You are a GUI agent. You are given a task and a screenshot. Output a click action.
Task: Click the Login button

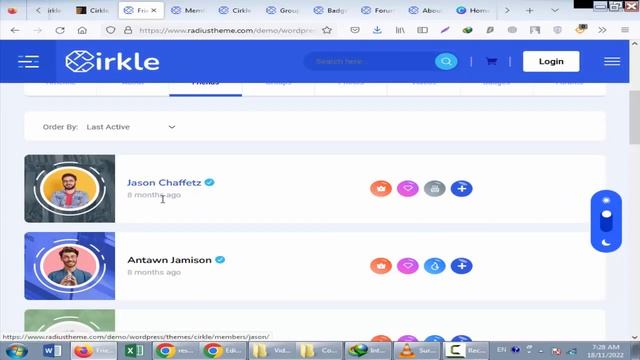551,62
